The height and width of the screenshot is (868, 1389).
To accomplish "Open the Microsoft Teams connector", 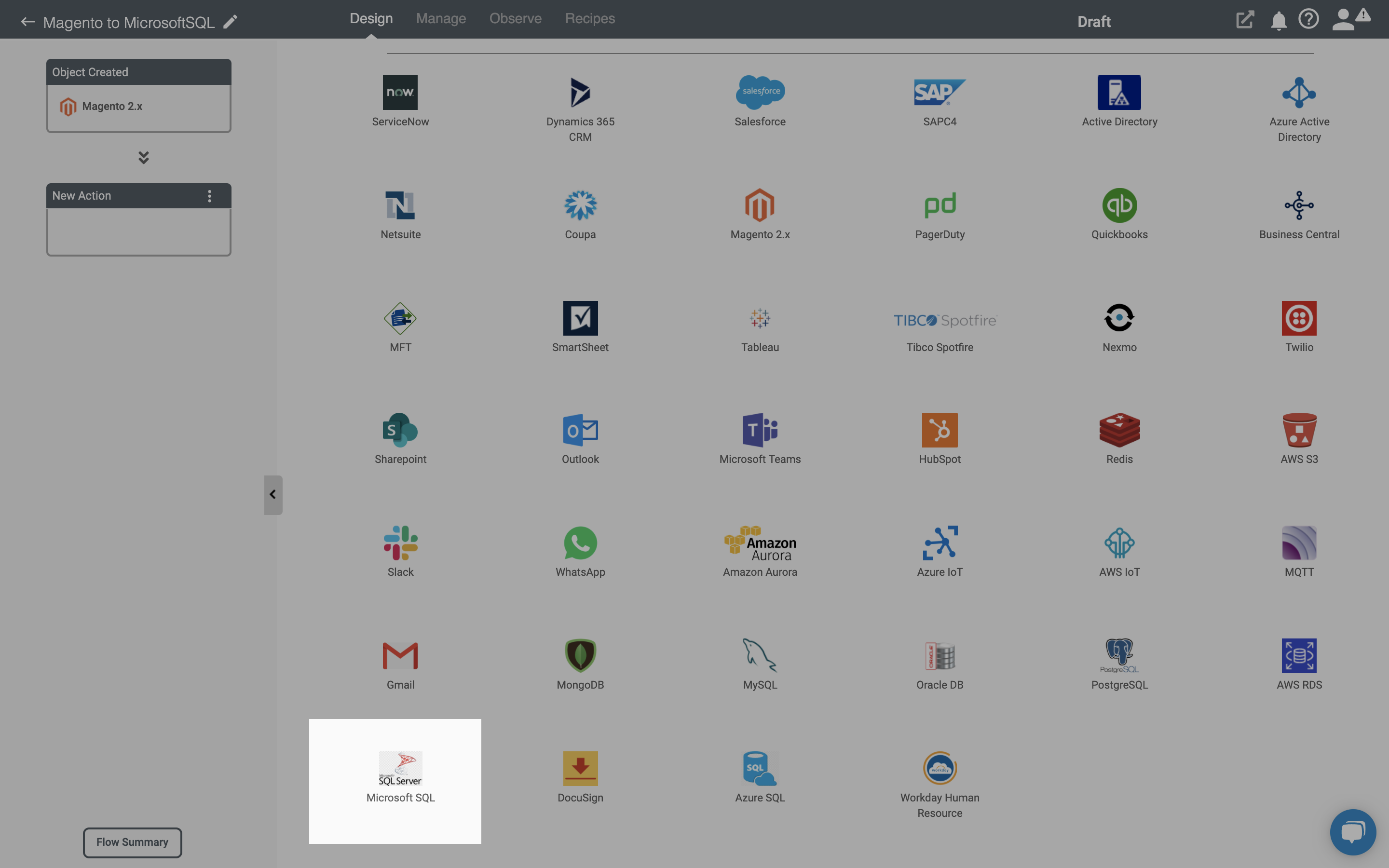I will pos(759,438).
